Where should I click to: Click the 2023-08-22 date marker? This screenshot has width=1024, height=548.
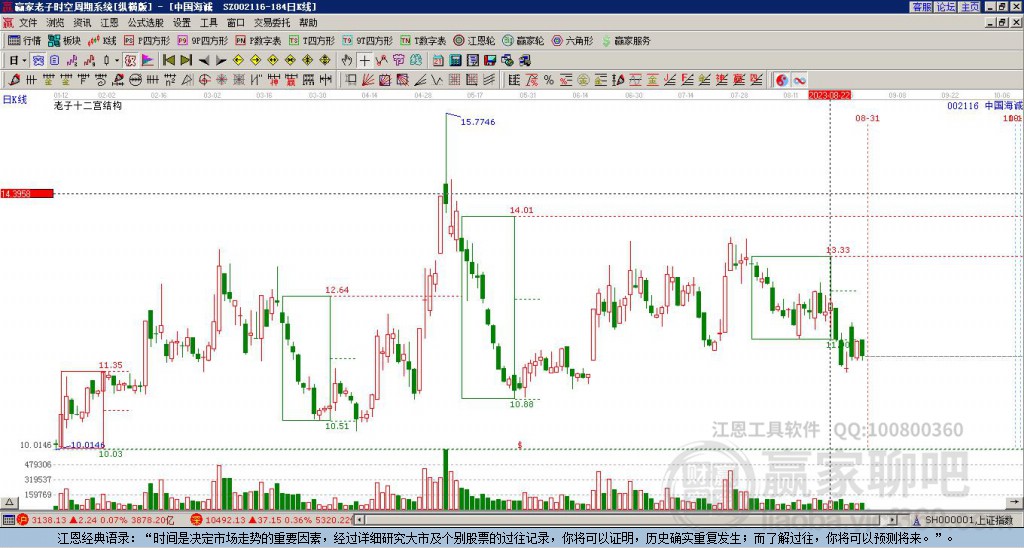click(x=829, y=95)
